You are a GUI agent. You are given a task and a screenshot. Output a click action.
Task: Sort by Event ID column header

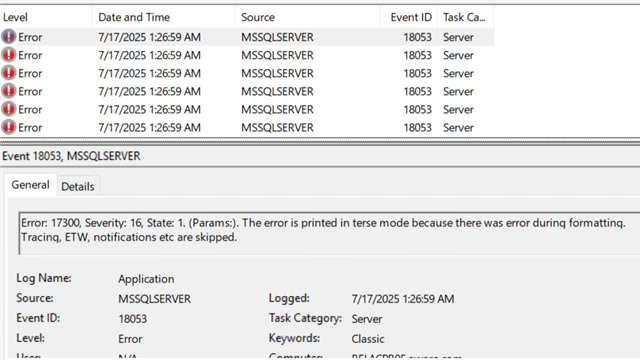[x=409, y=17]
